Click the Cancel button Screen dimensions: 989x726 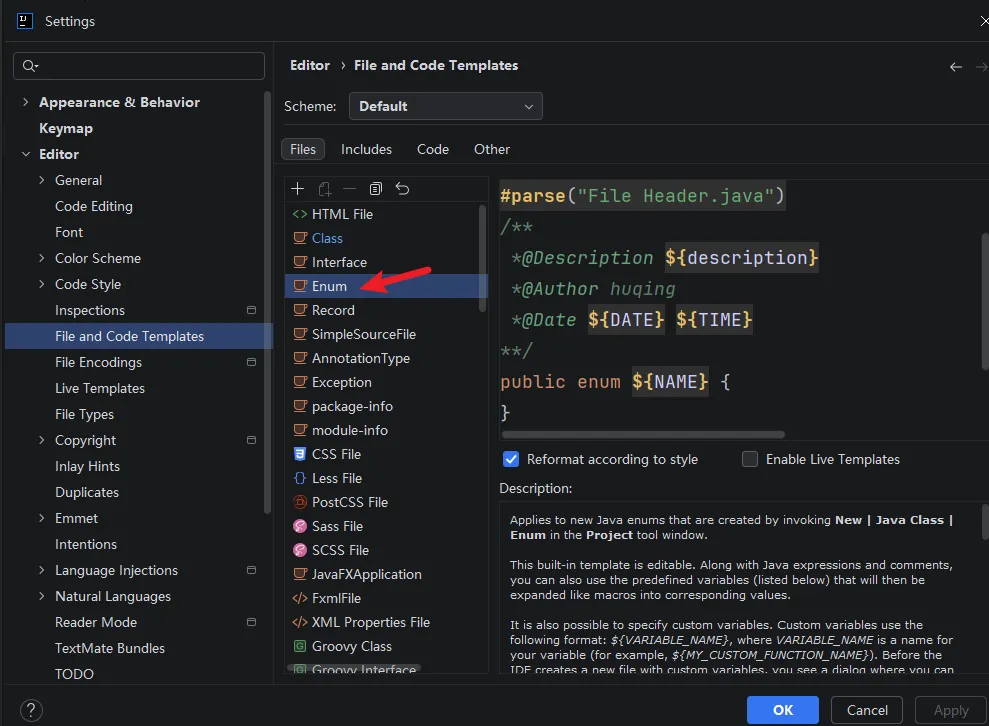[867, 710]
